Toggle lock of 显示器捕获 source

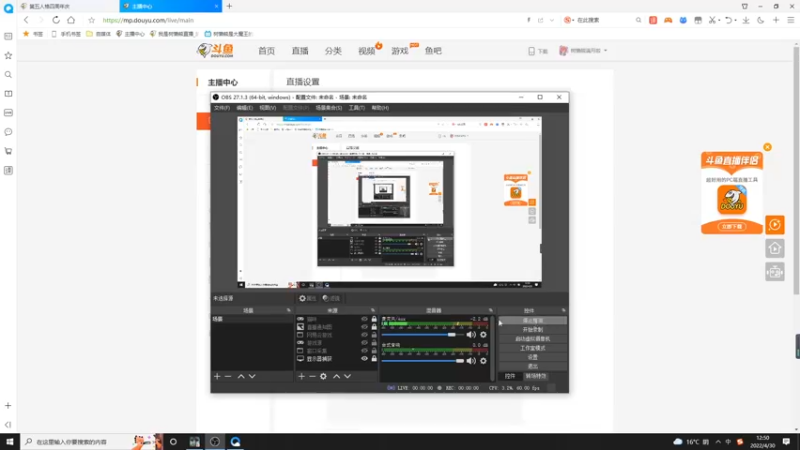[x=374, y=359]
